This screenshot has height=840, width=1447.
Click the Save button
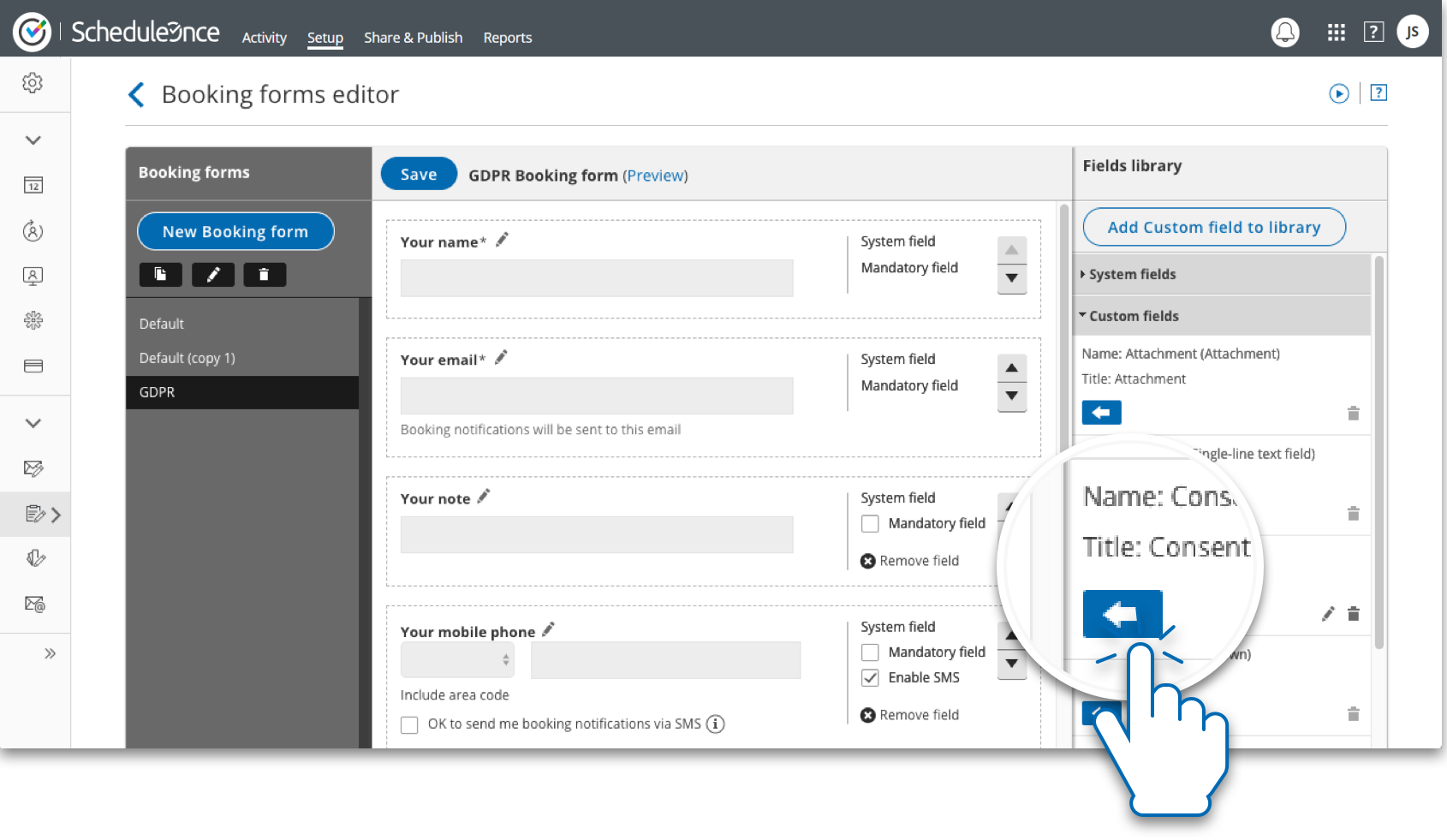point(419,174)
